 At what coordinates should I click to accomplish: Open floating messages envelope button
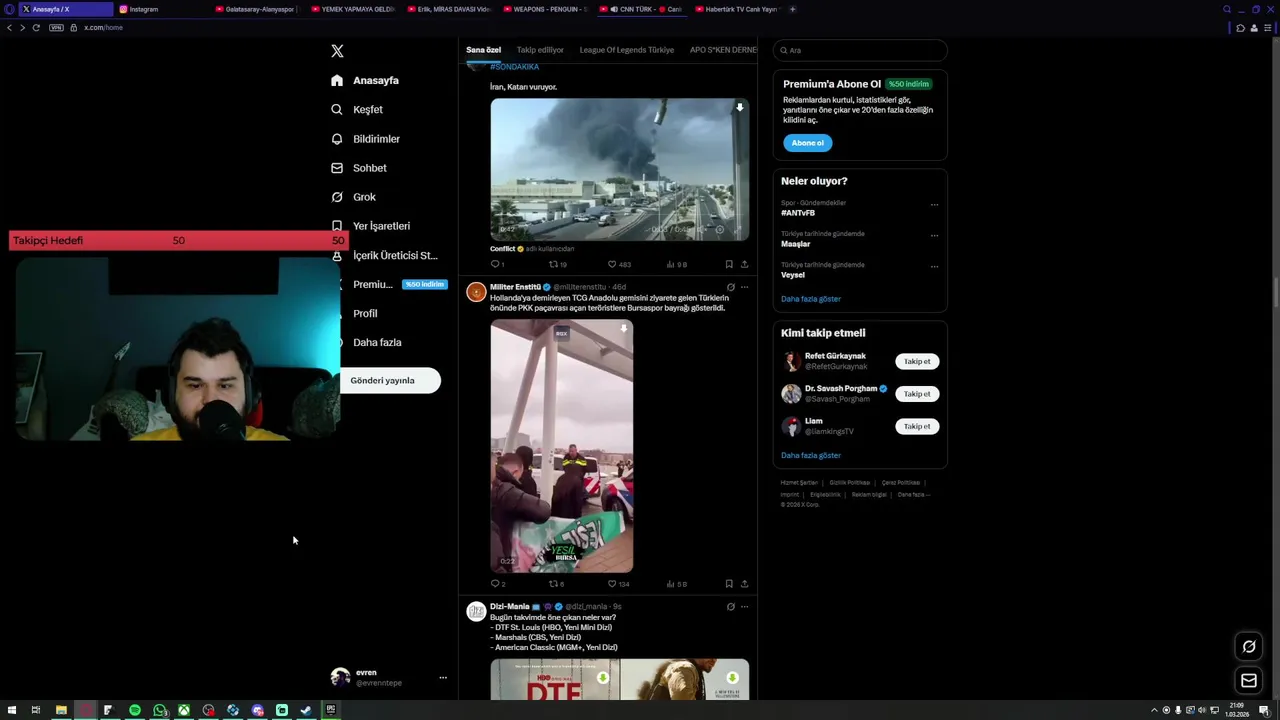tap(1249, 681)
